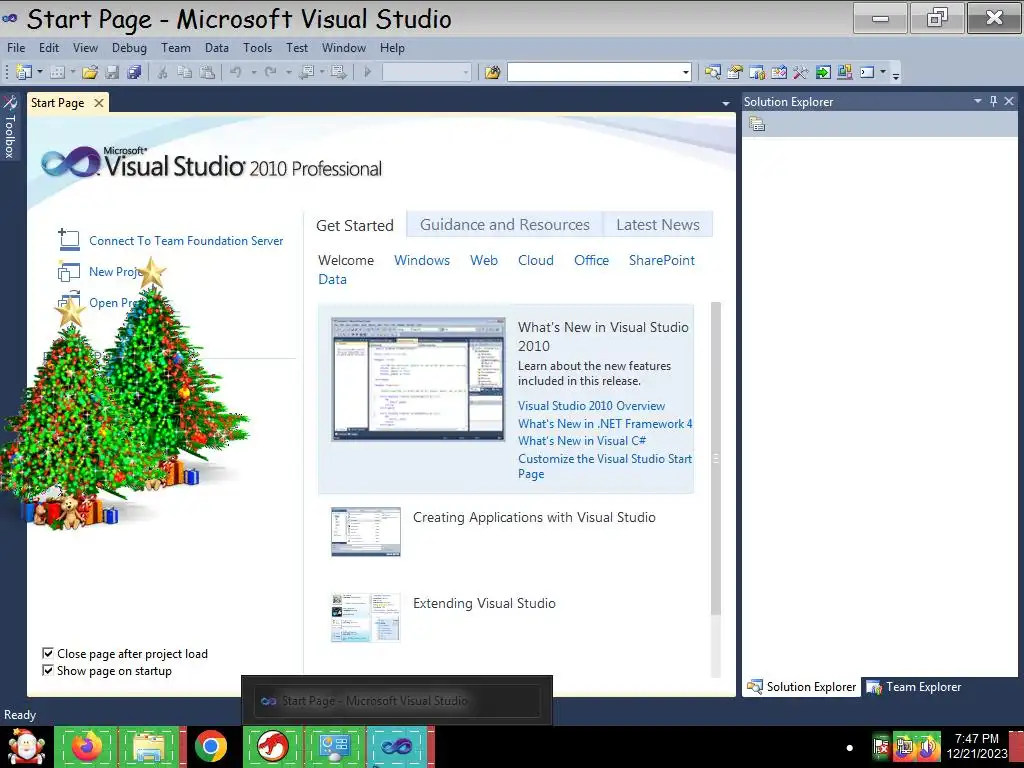Click the Command Window toolbar icon
1024x768 pixels.
click(867, 72)
